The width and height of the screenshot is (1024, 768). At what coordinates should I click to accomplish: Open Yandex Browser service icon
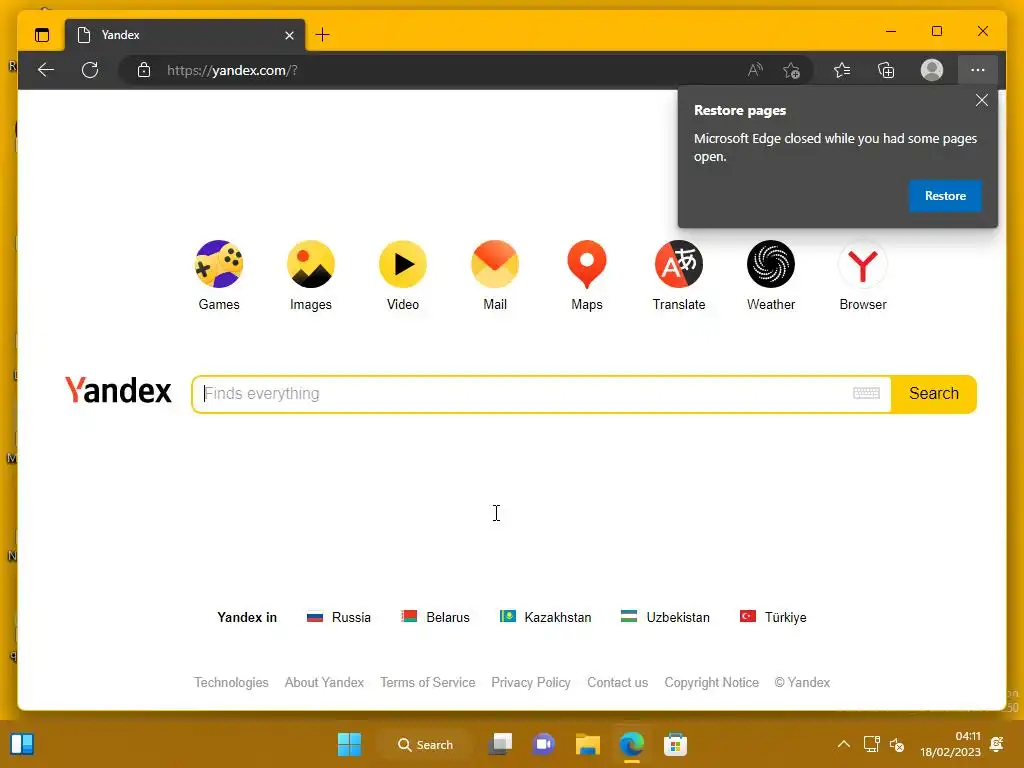pos(863,264)
